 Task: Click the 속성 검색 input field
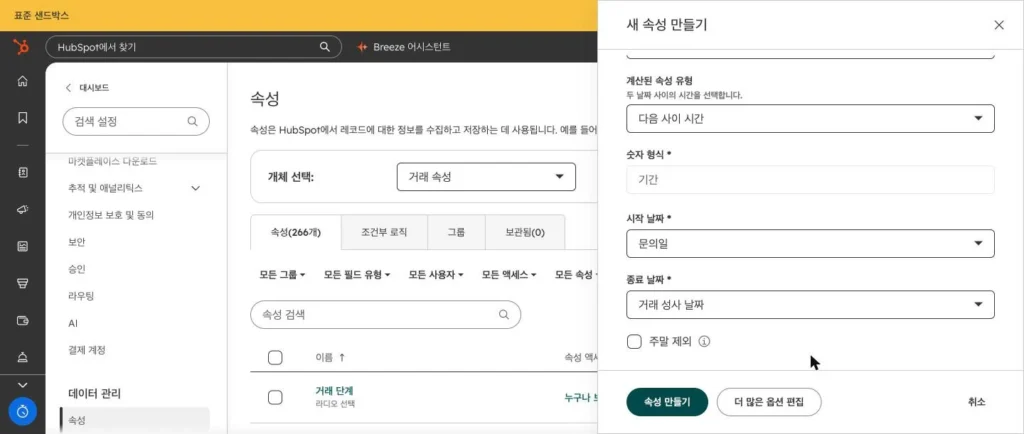click(385, 315)
